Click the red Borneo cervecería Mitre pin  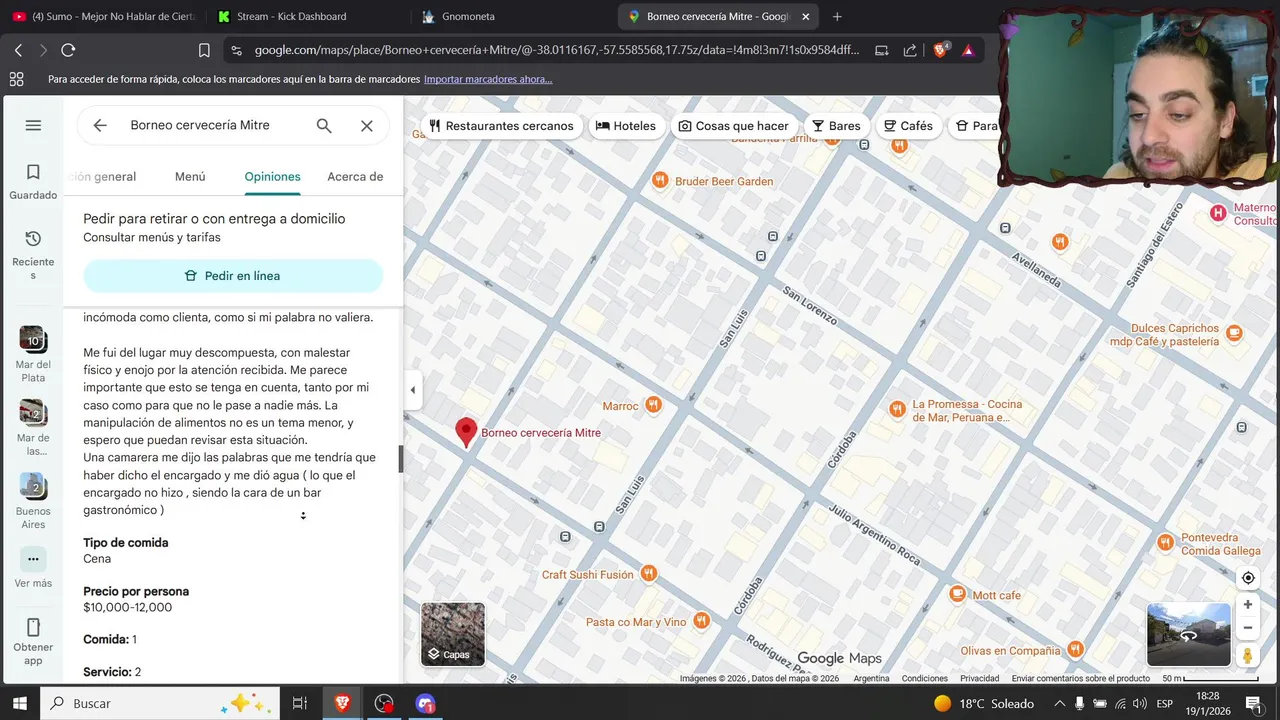coord(466,432)
